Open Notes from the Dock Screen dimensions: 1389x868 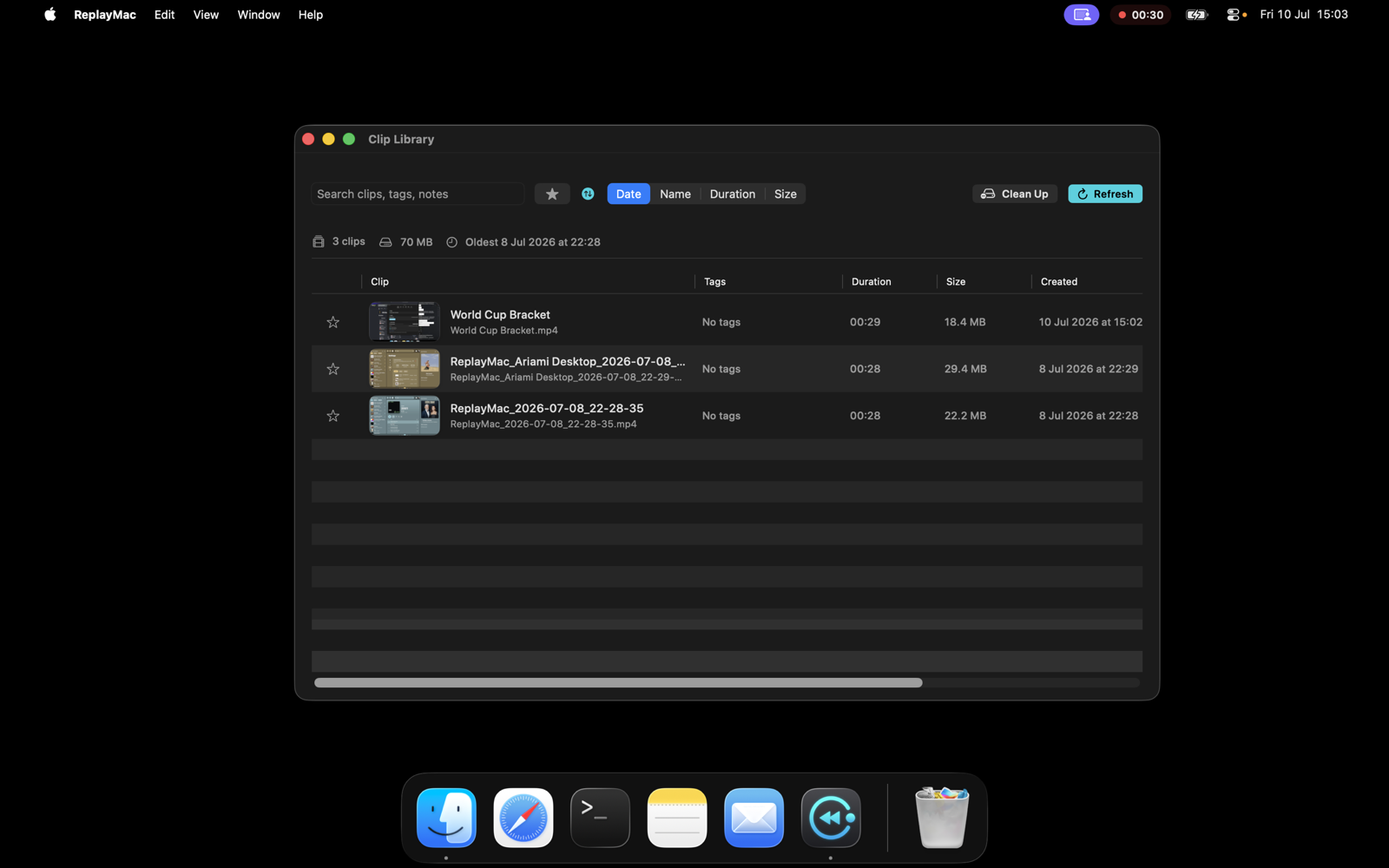pyautogui.click(x=677, y=818)
